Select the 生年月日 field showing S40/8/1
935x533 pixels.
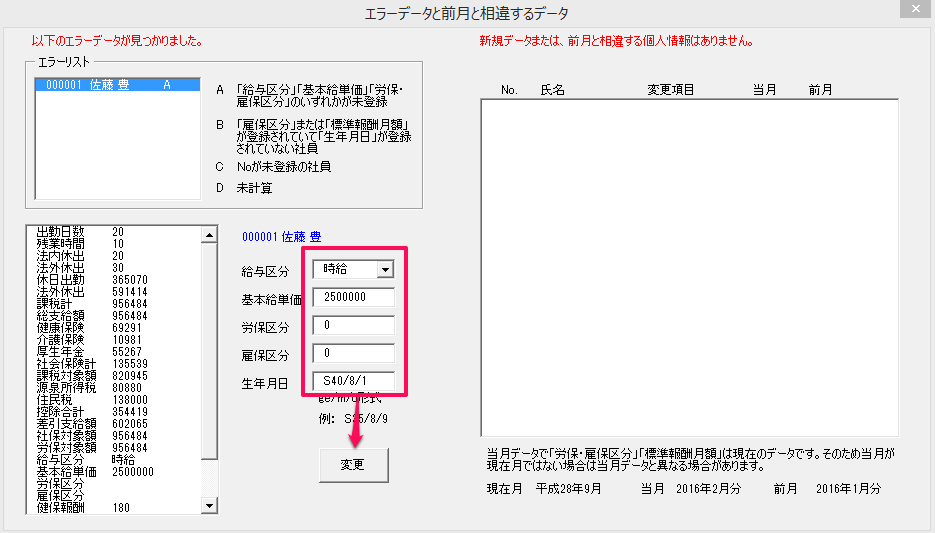(353, 381)
